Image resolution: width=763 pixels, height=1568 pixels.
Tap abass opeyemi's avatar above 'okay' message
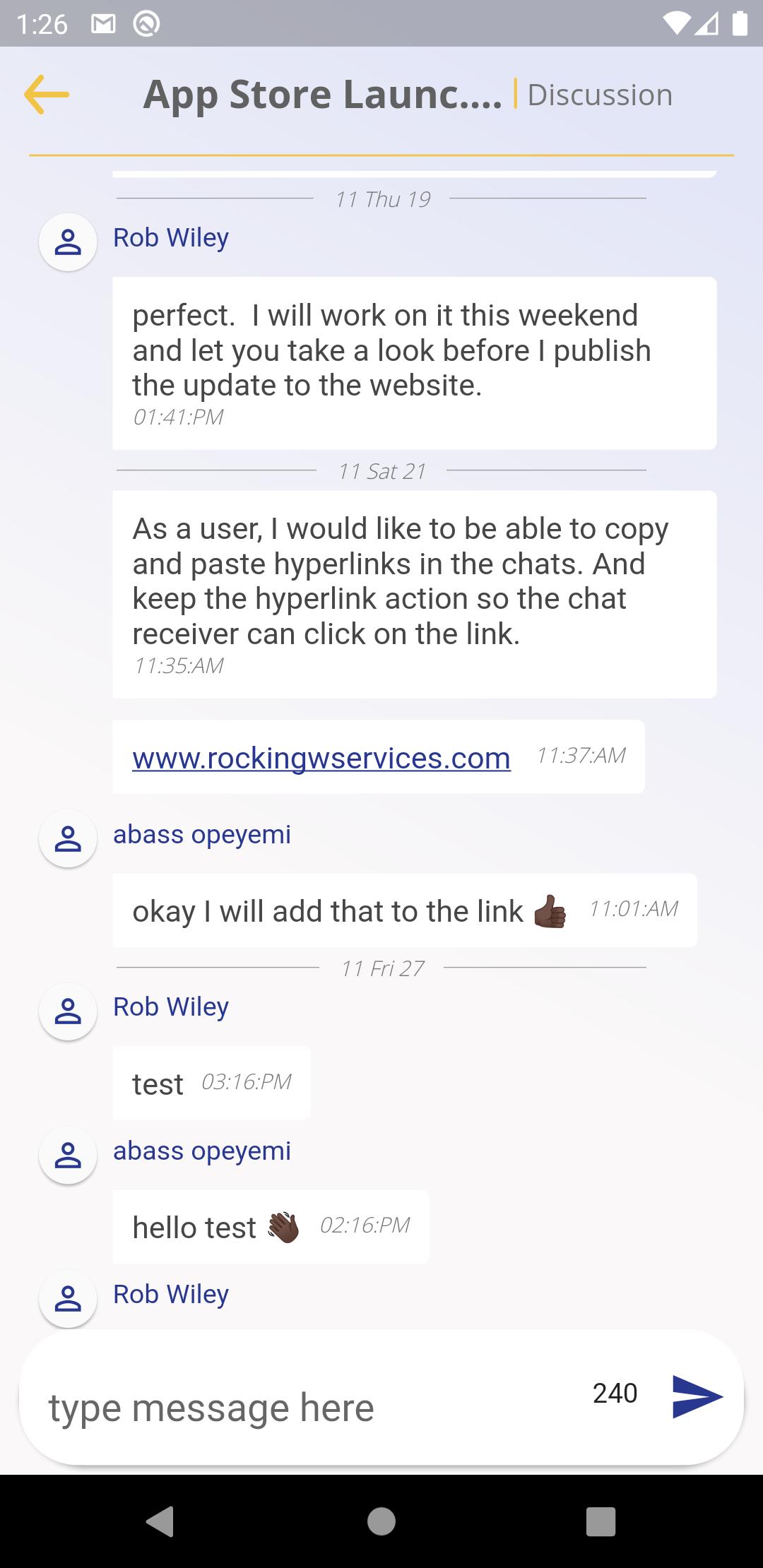pyautogui.click(x=68, y=838)
